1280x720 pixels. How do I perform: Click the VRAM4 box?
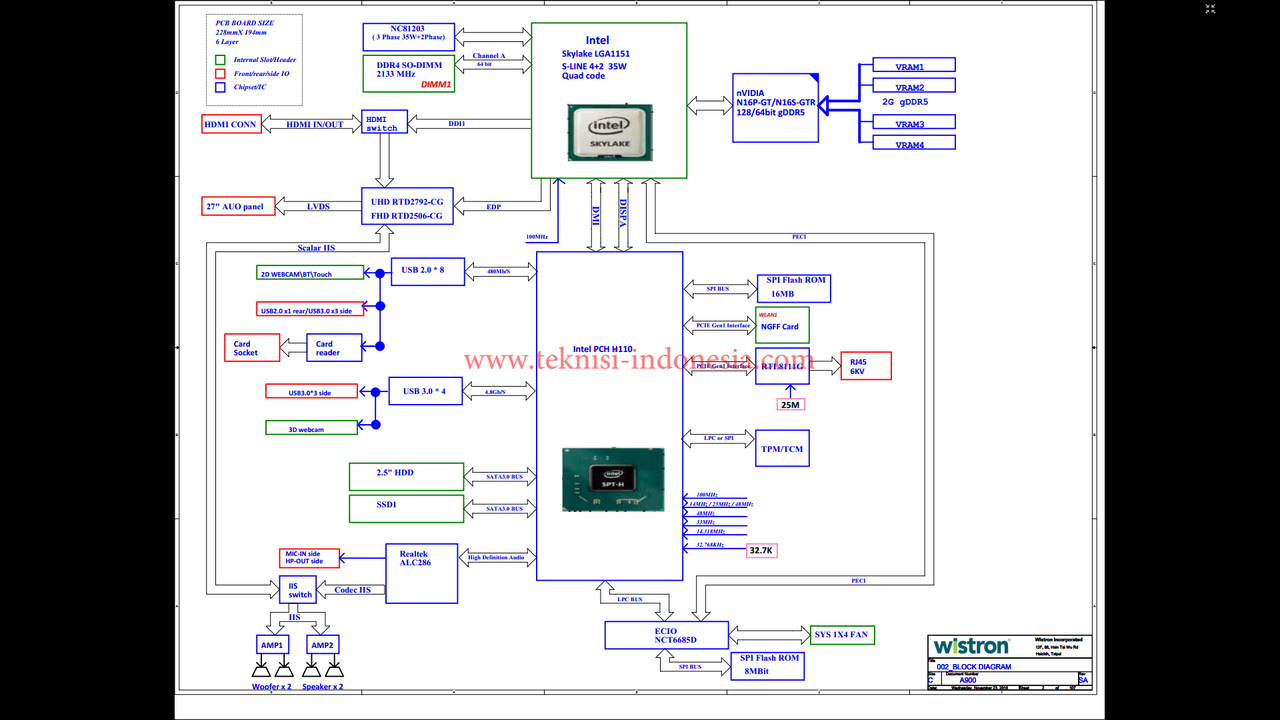(913, 144)
